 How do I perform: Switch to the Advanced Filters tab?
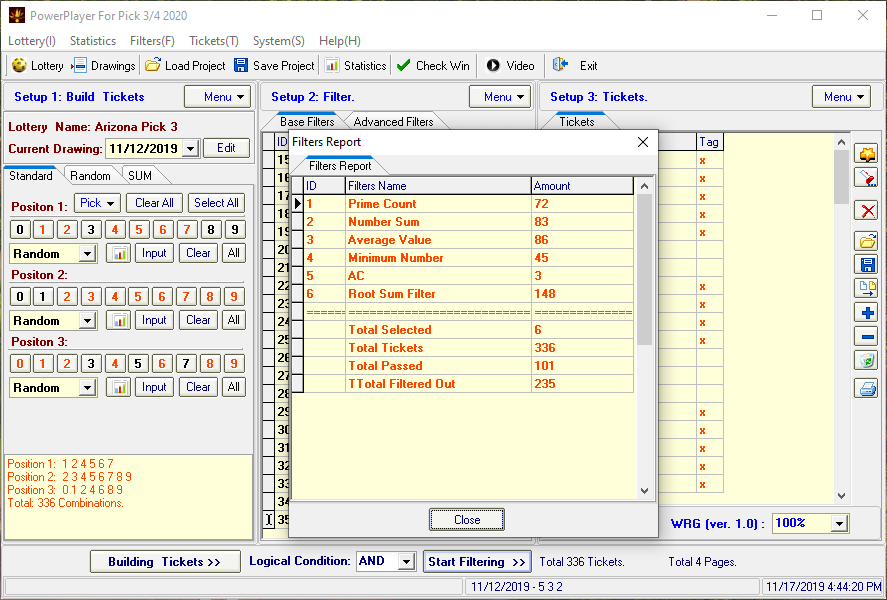coord(393,119)
